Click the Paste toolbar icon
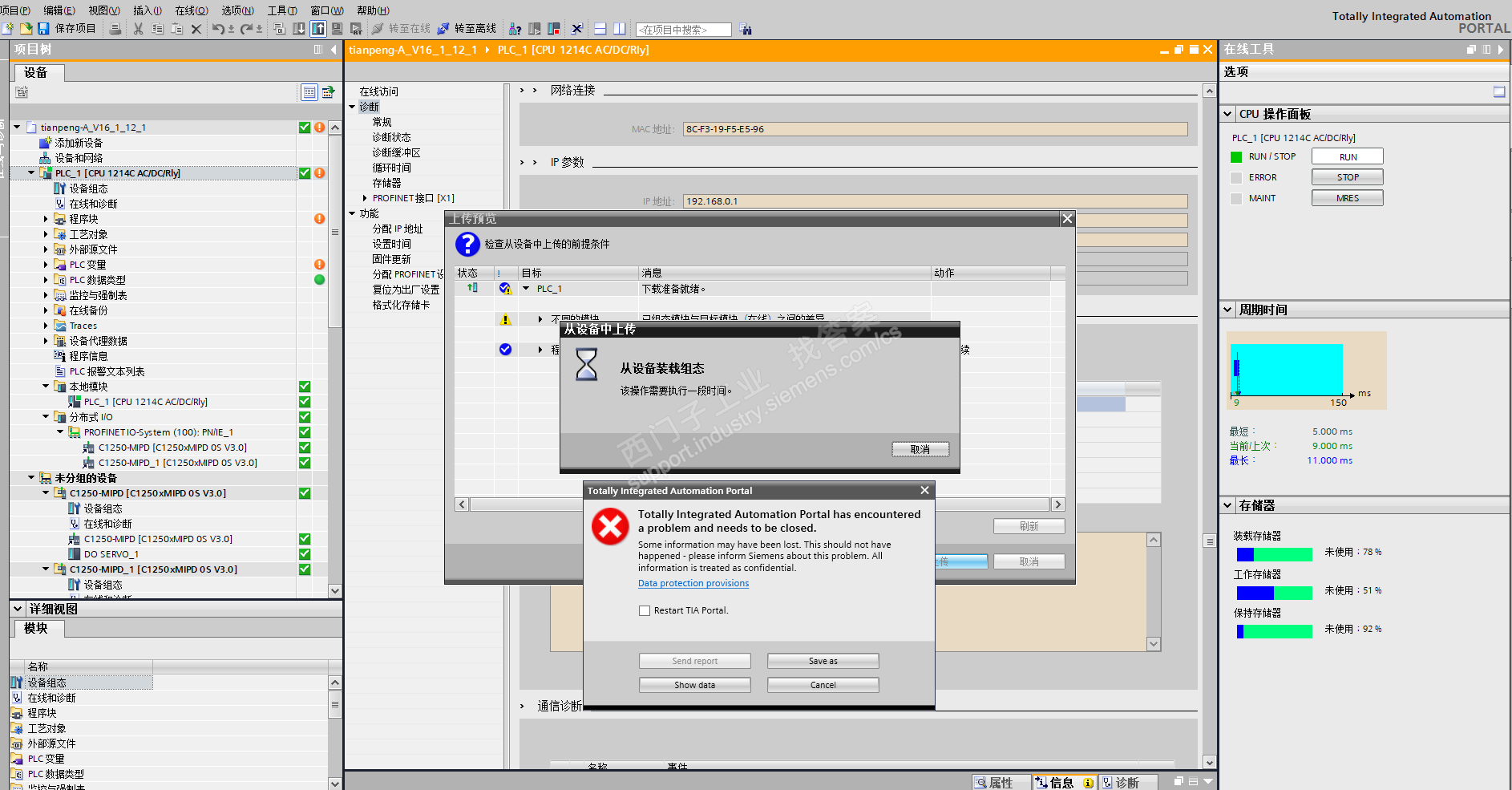This screenshot has height=790, width=1512. [x=176, y=29]
